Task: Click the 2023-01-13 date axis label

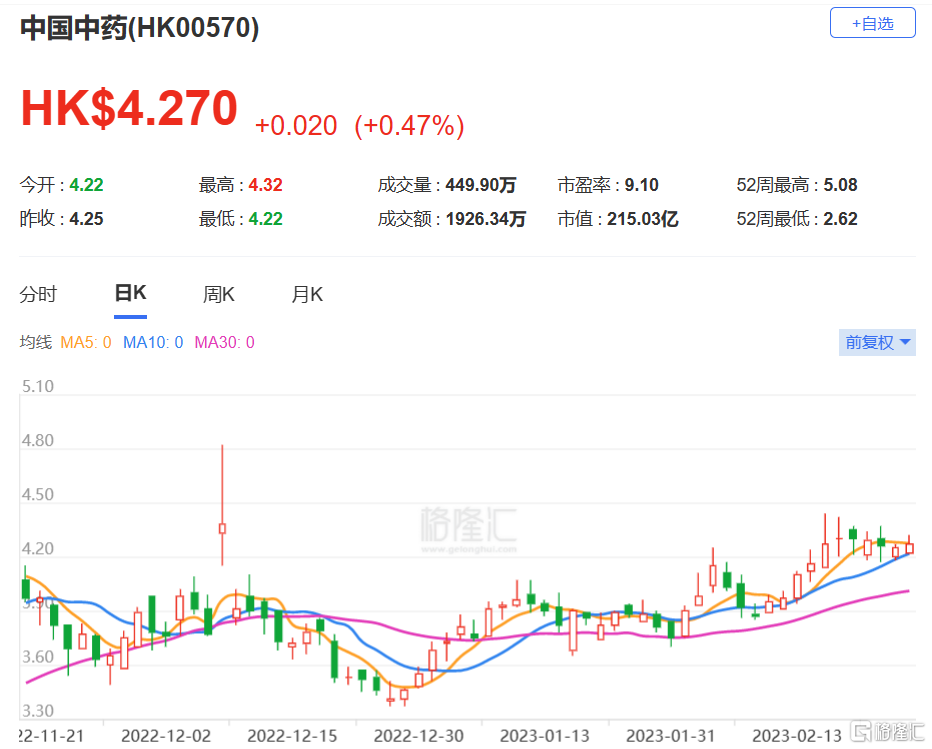Action: [544, 736]
